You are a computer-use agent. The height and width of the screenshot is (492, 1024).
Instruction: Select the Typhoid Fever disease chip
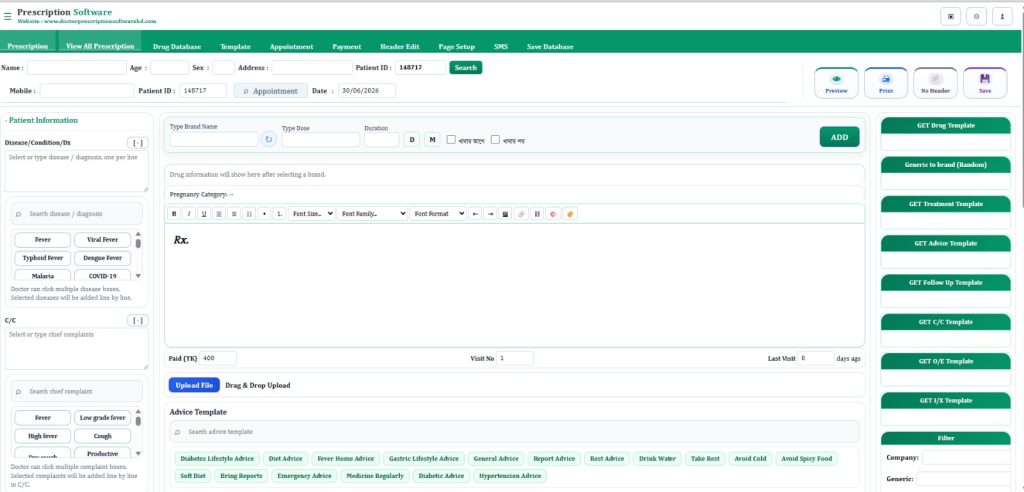[x=42, y=258]
